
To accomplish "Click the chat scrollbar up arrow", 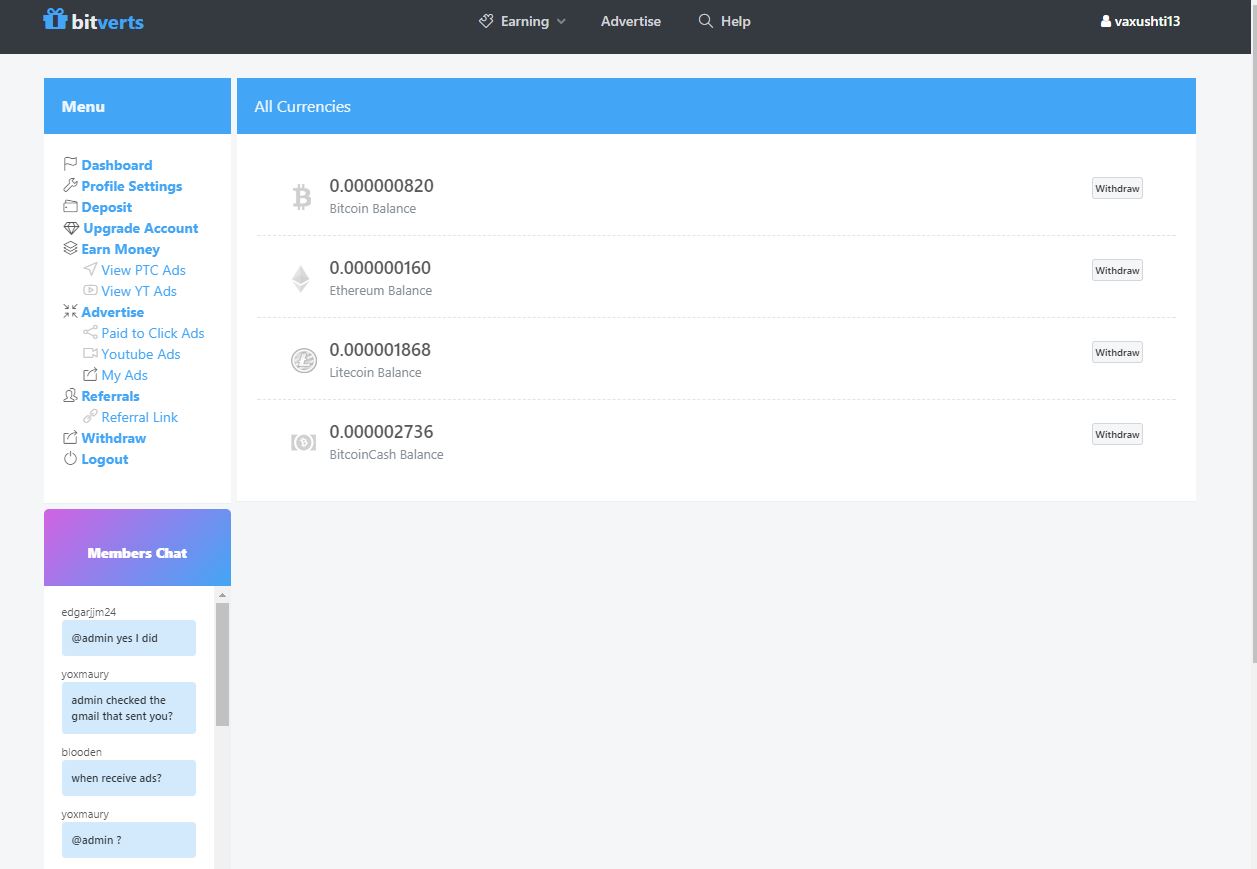I will click(x=222, y=595).
